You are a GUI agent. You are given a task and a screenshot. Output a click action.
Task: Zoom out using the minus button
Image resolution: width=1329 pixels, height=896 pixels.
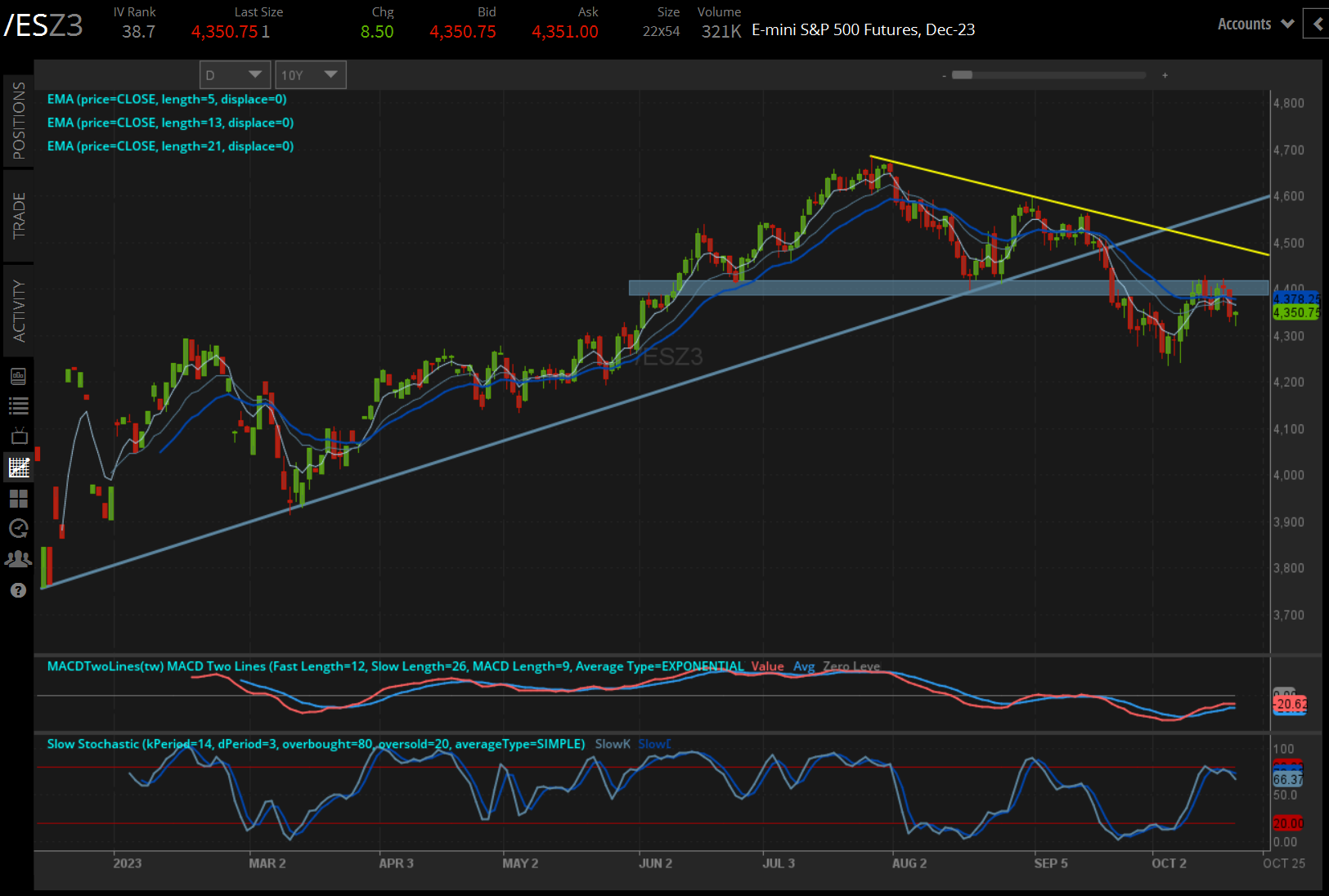point(944,75)
